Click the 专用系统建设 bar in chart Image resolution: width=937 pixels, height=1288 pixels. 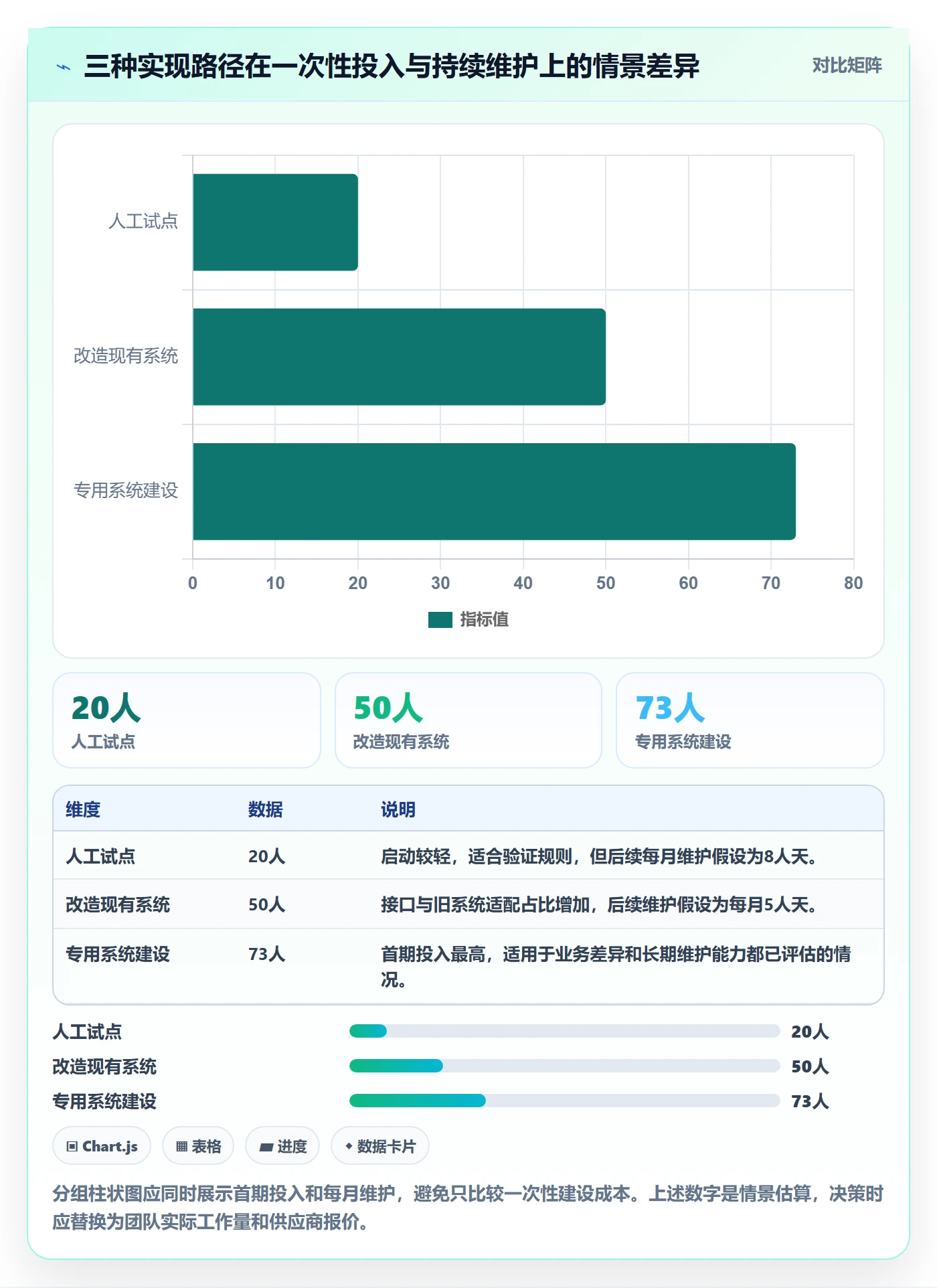click(494, 491)
